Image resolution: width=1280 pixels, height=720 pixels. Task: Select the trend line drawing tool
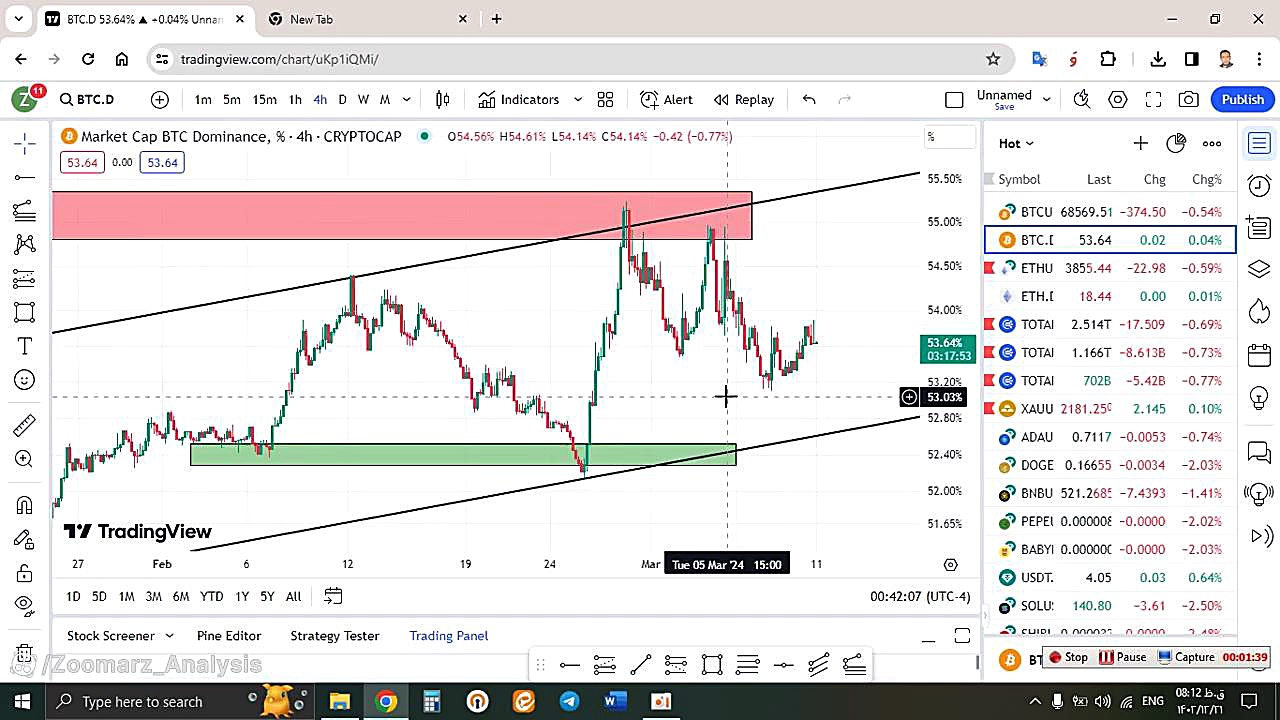(25, 178)
